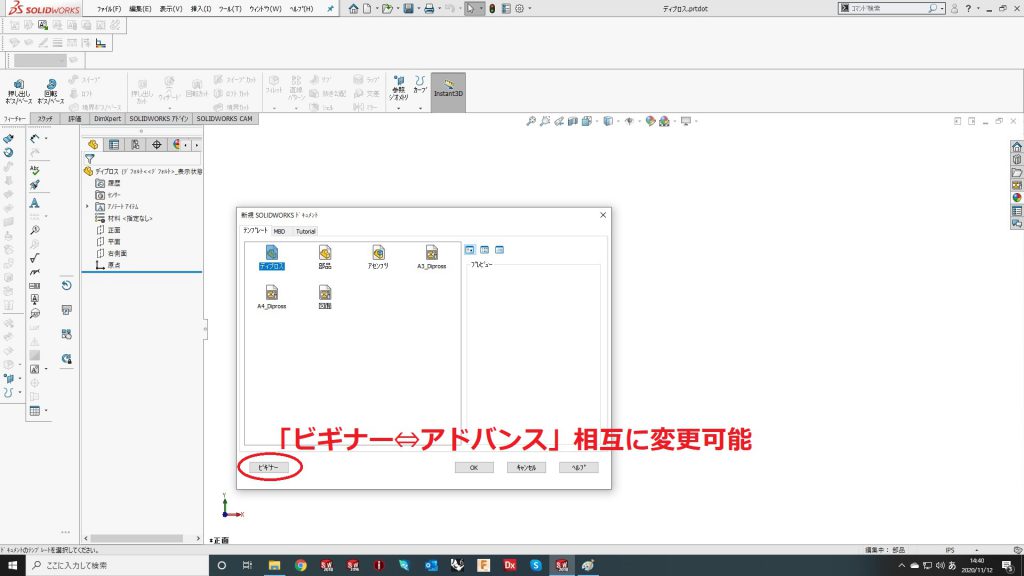The image size is (1024, 576).
Task: Open the ツール(T) menu
Action: 230,9
